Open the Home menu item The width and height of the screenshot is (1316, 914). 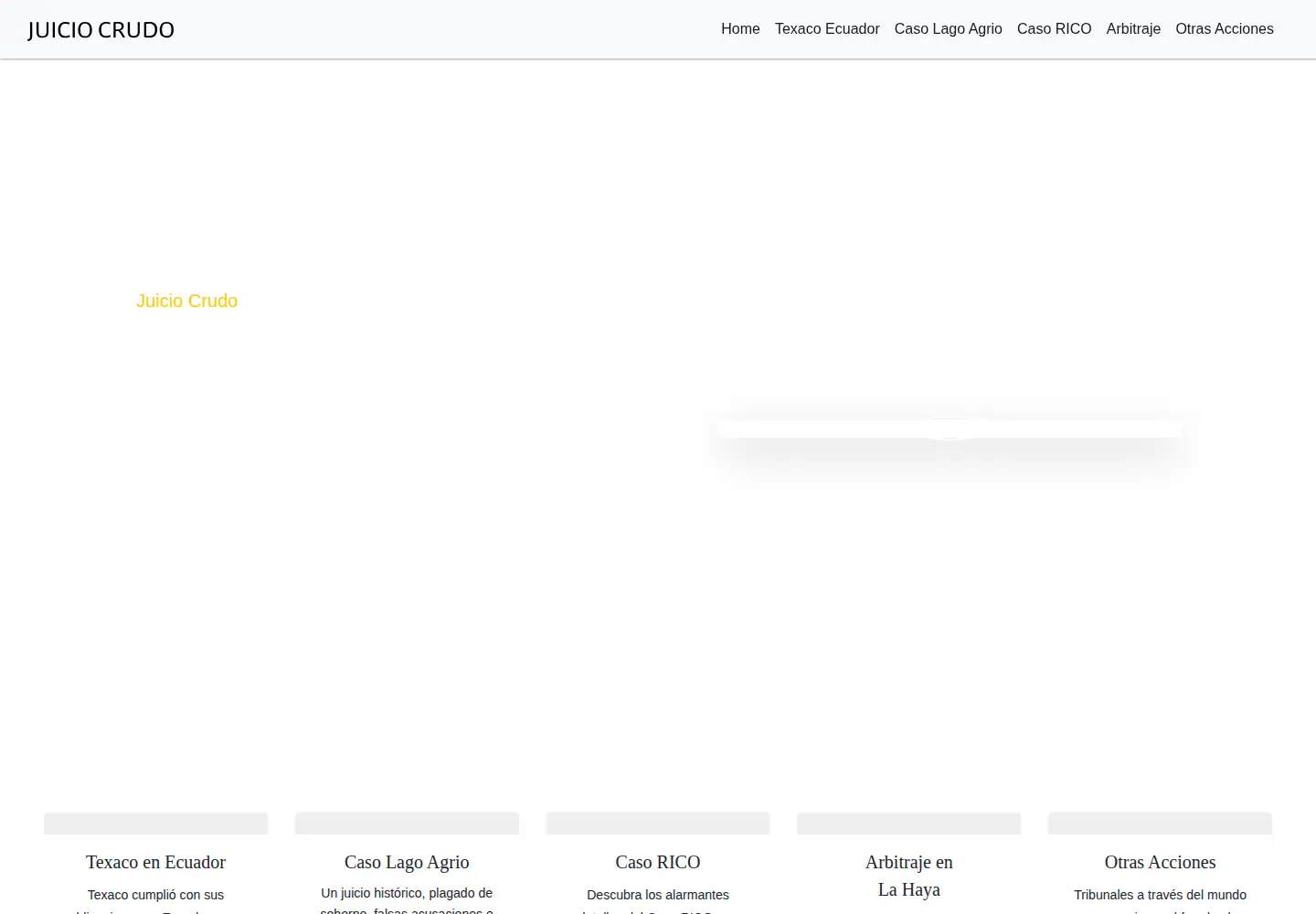click(x=740, y=29)
